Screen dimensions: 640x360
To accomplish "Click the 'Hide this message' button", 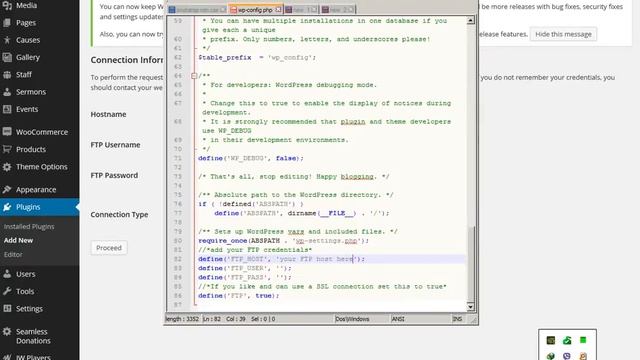I will (x=563, y=34).
